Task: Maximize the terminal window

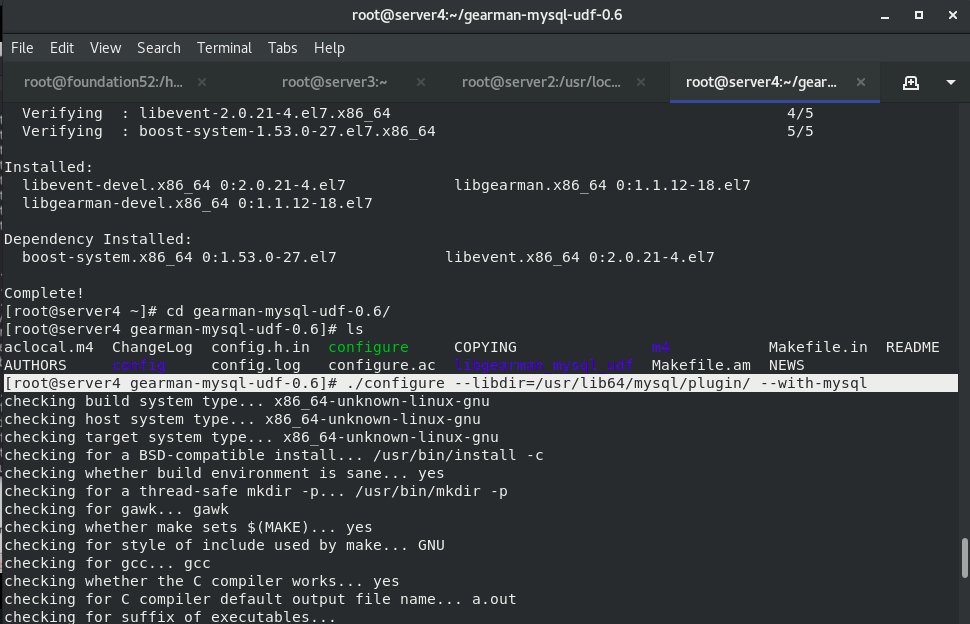Action: click(x=919, y=15)
